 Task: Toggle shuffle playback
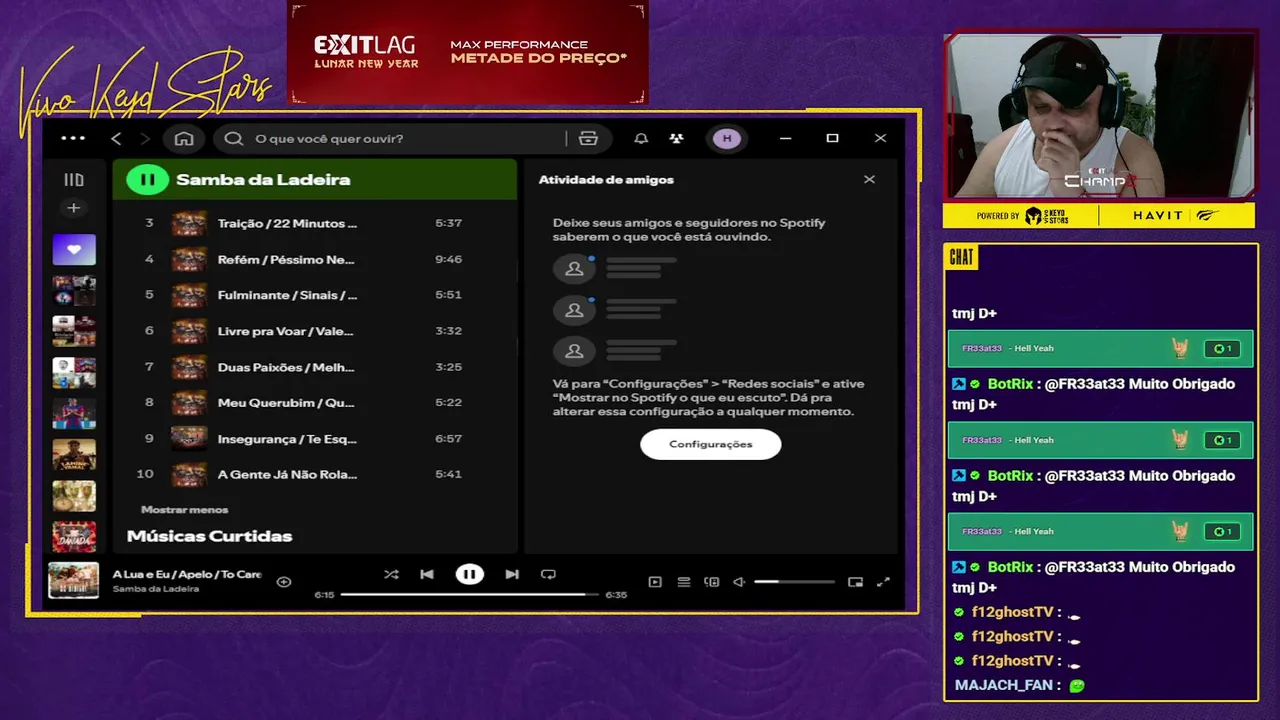pos(391,574)
